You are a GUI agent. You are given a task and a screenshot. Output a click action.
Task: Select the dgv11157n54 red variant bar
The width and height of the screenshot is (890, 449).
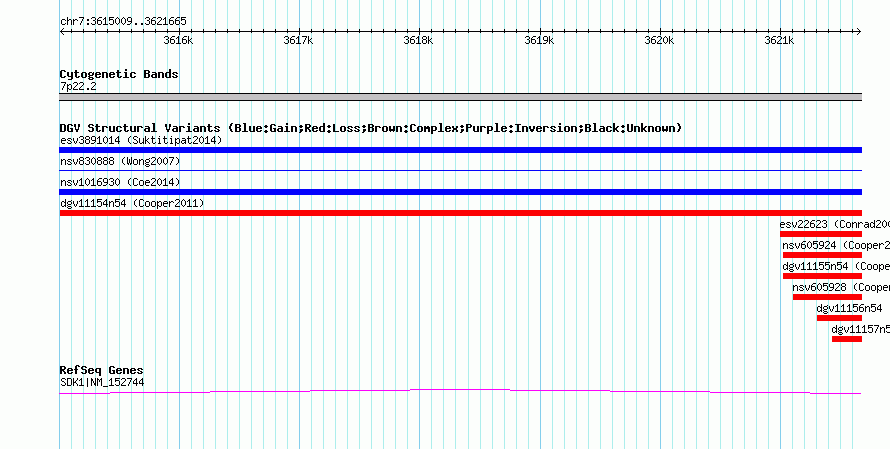pyautogui.click(x=847, y=339)
